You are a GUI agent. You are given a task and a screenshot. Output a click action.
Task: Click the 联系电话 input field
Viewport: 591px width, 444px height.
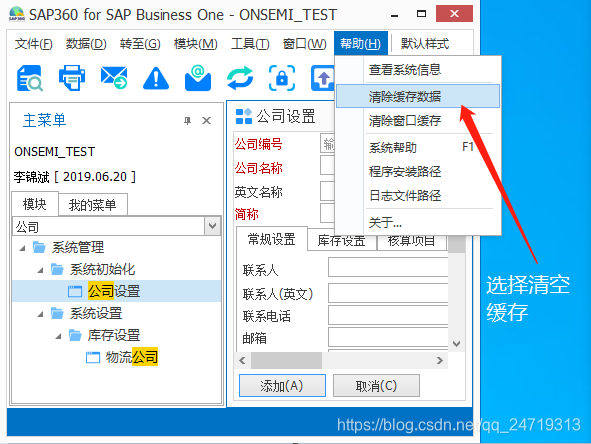(x=388, y=315)
